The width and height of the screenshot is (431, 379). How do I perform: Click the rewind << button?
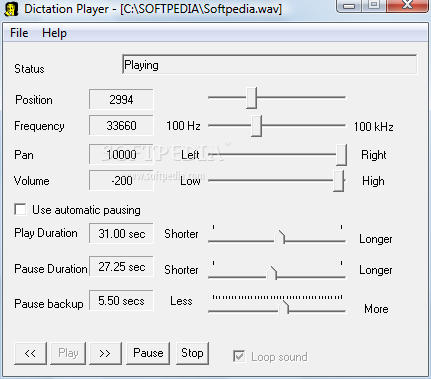[30, 353]
